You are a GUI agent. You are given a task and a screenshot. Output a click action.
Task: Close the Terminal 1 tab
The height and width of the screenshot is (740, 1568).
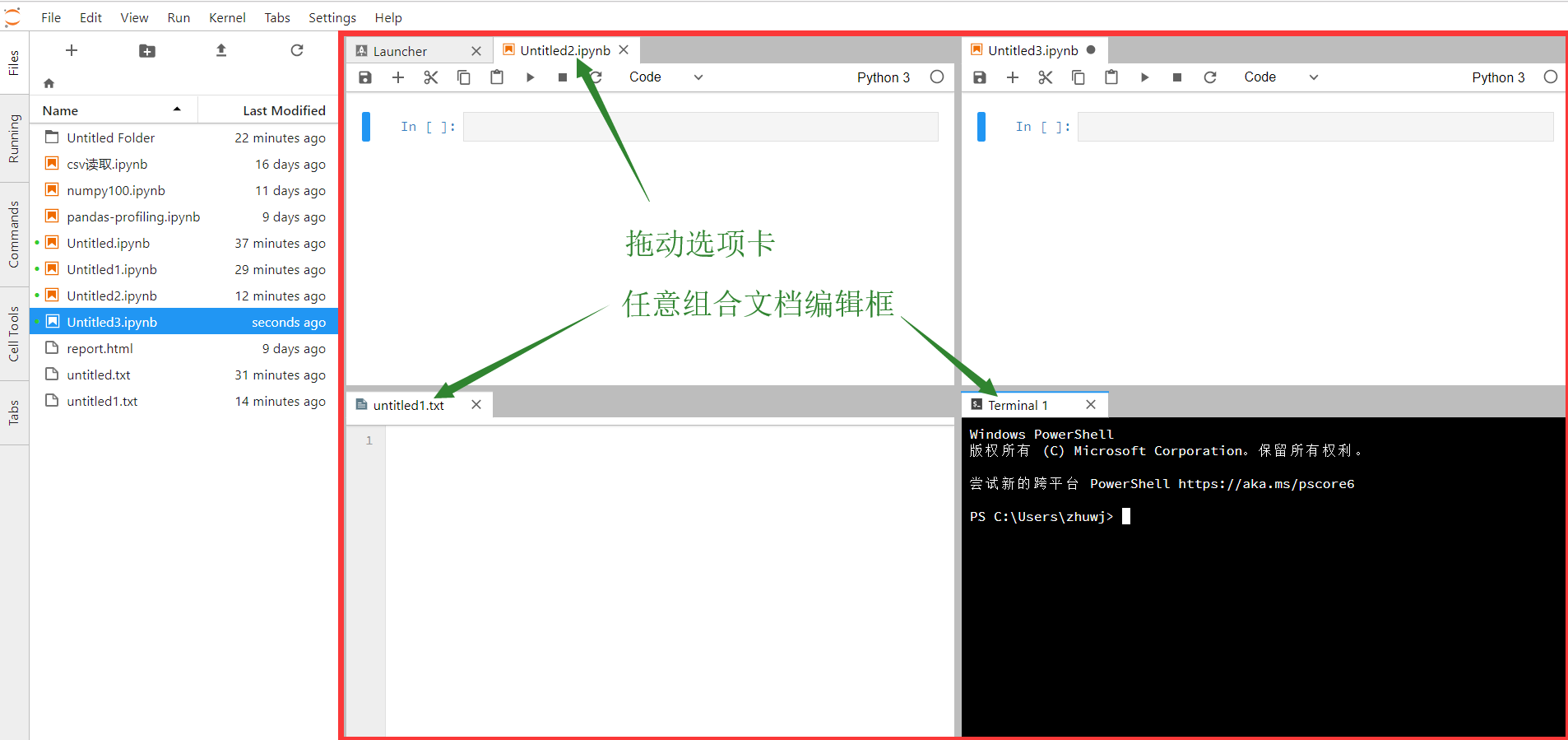pos(1091,405)
